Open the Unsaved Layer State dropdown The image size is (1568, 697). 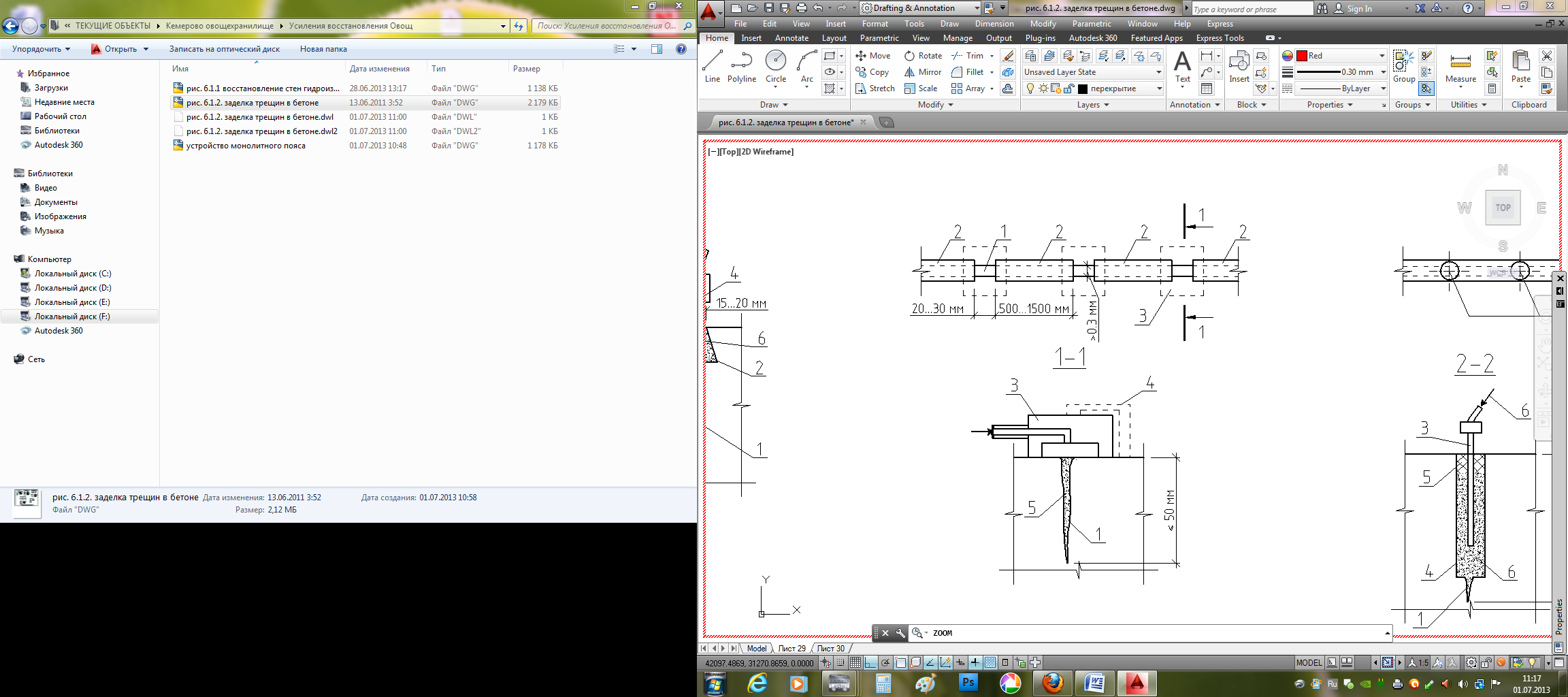1093,72
